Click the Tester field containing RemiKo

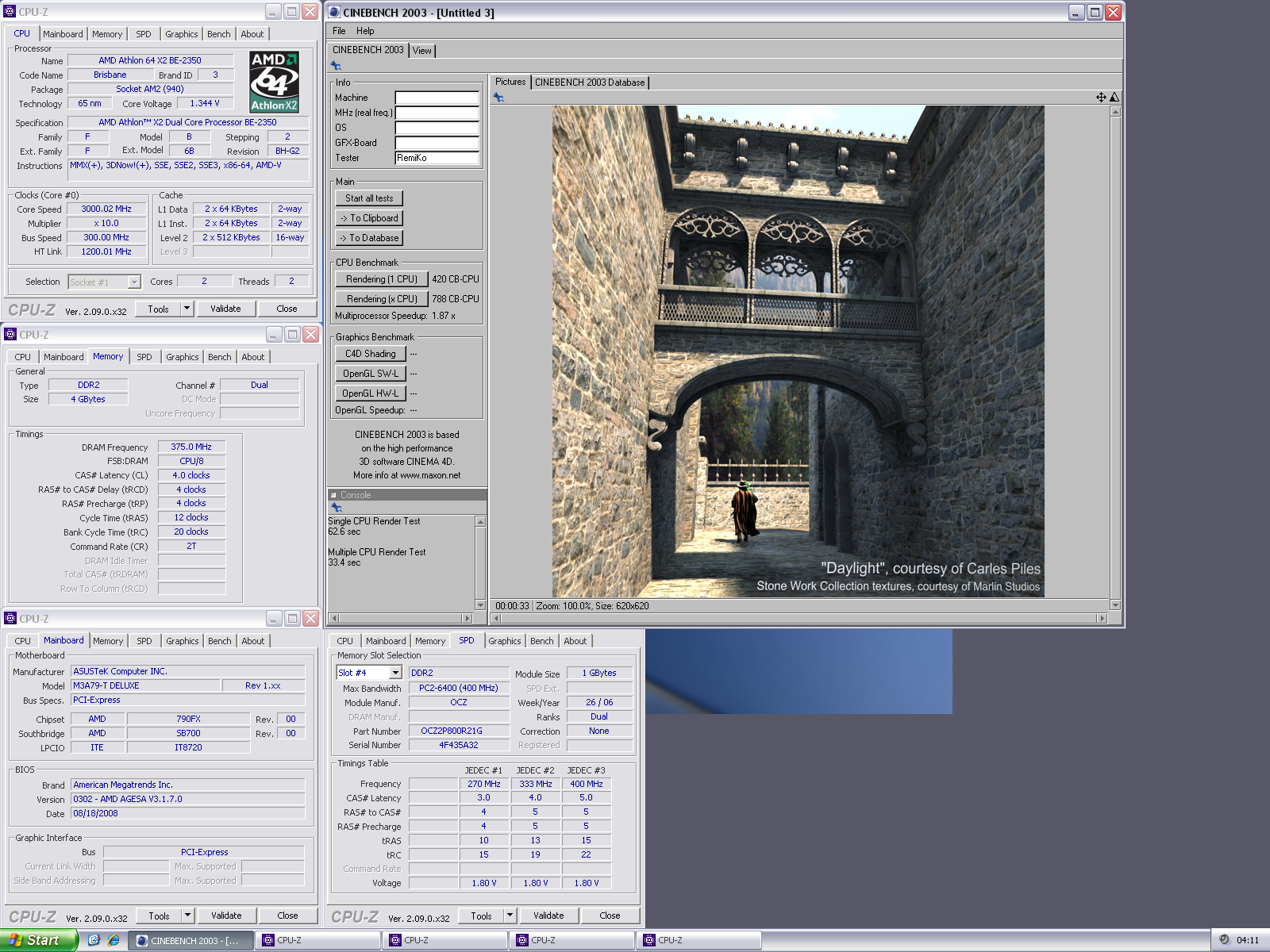[437, 158]
